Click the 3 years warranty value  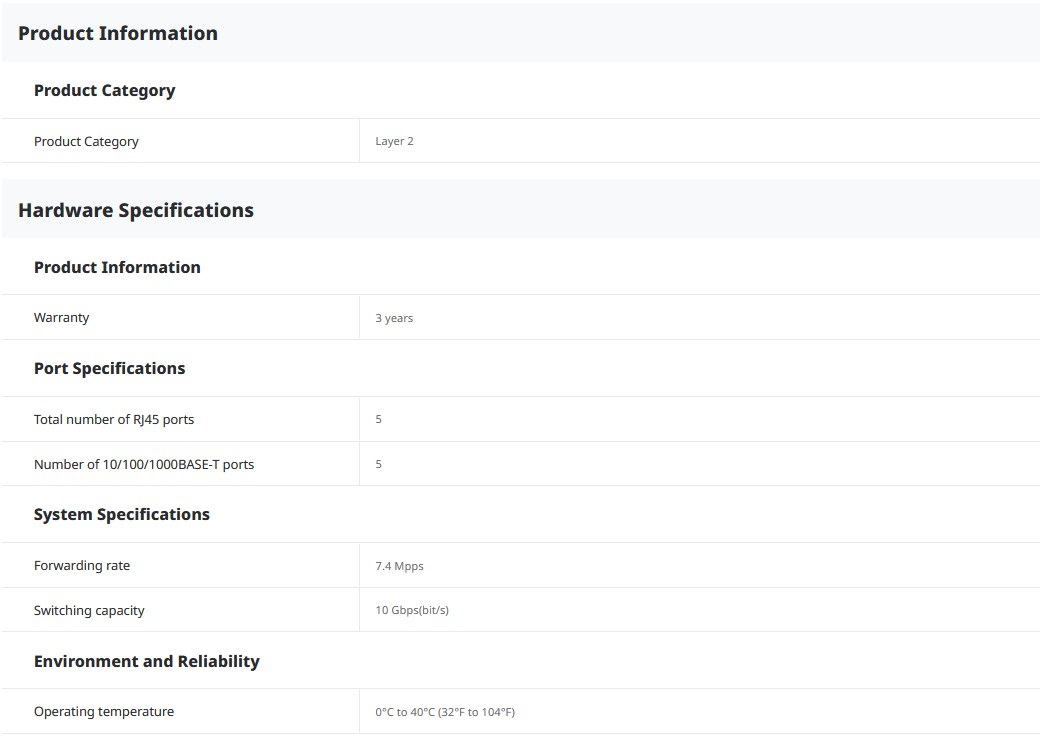click(394, 318)
